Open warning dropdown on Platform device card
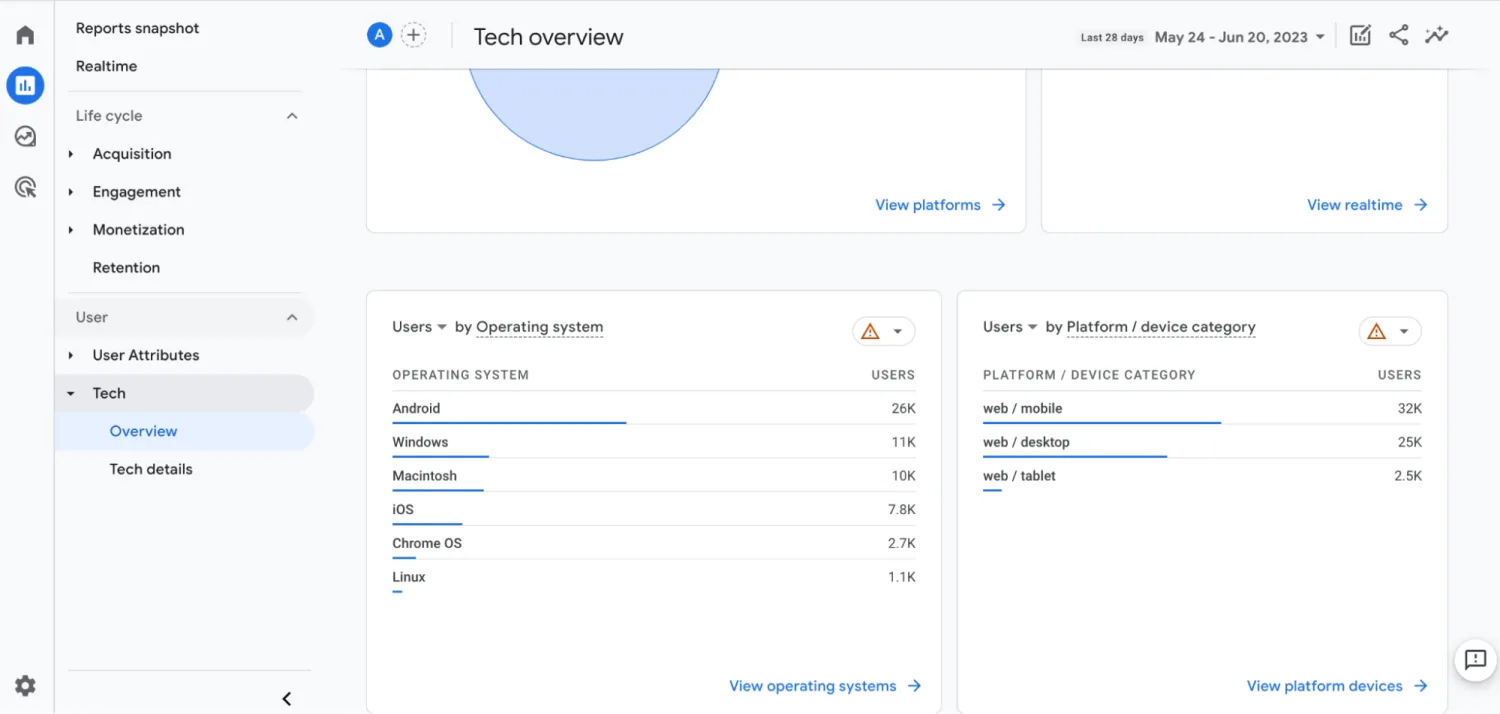Image resolution: width=1500 pixels, height=714 pixels. [1389, 332]
